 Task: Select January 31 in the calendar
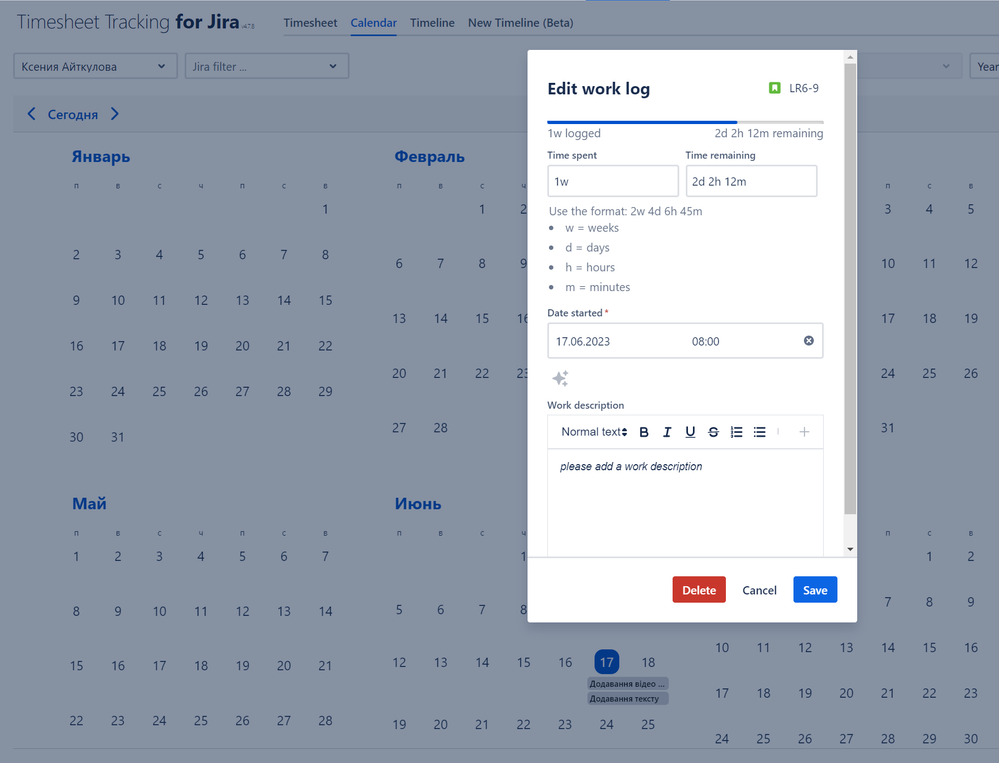click(x=118, y=437)
